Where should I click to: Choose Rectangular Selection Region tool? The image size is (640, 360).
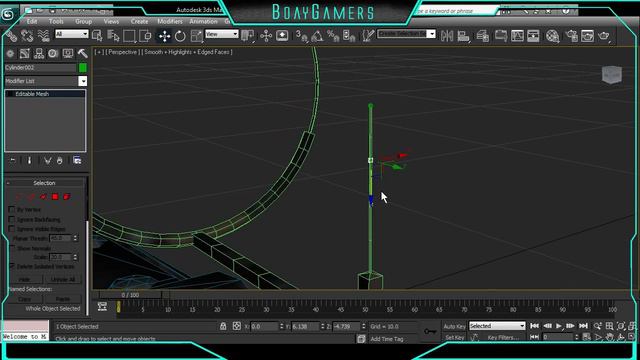tap(129, 36)
